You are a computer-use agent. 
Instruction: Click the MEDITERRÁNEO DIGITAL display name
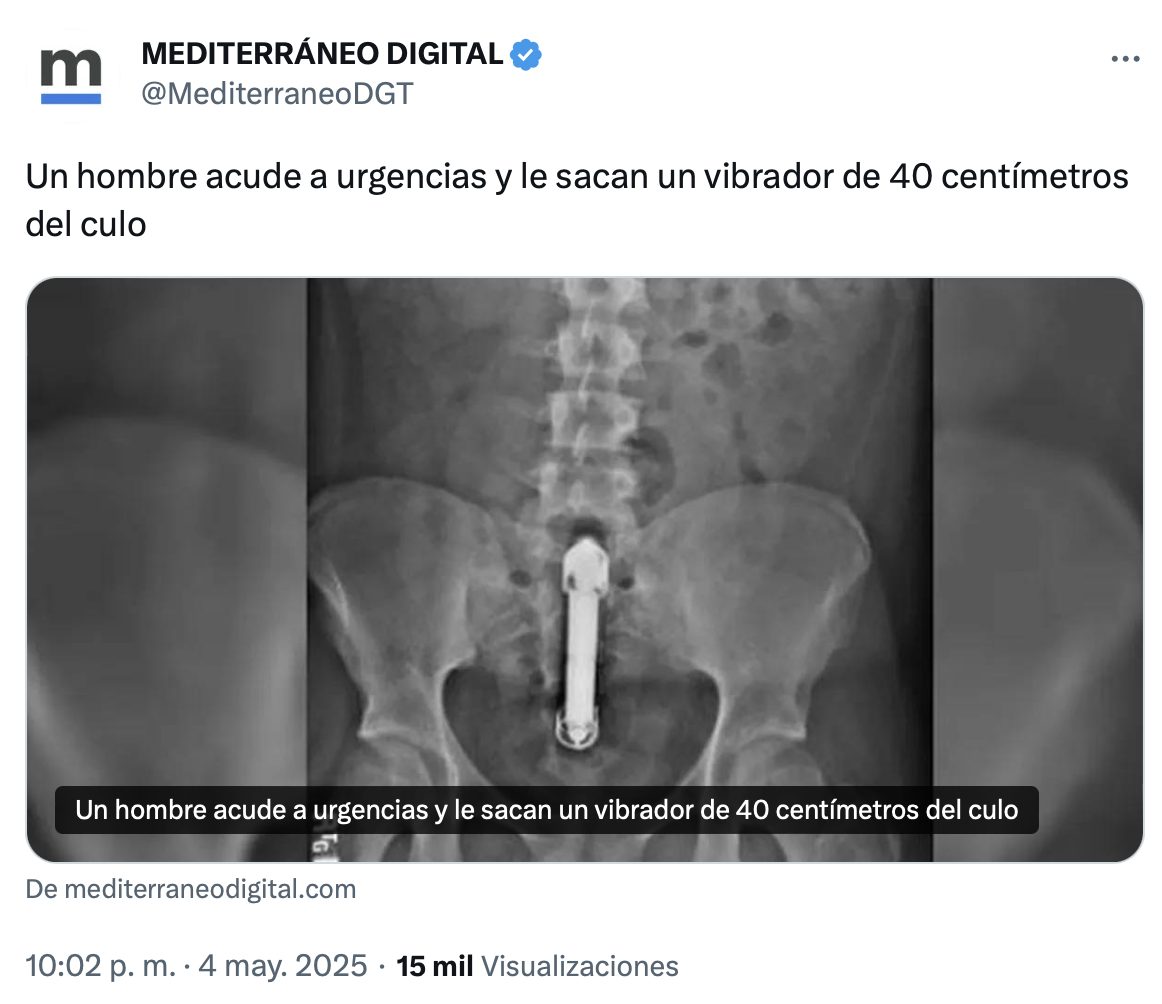[x=322, y=53]
